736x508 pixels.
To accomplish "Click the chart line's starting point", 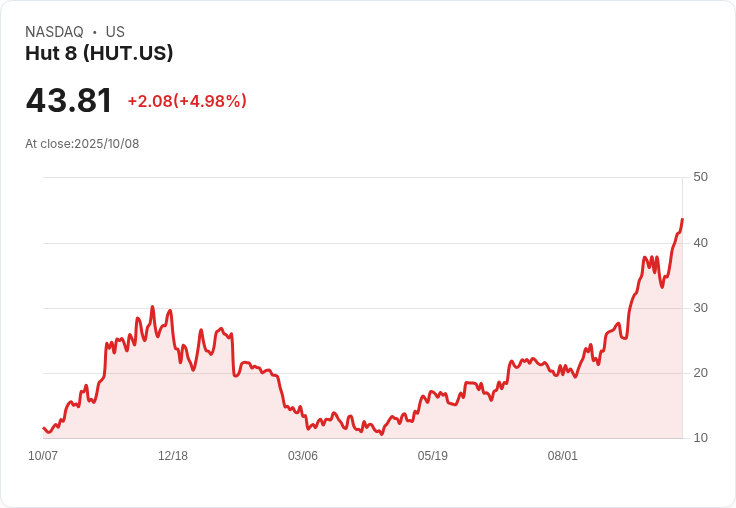I will 43,428.
